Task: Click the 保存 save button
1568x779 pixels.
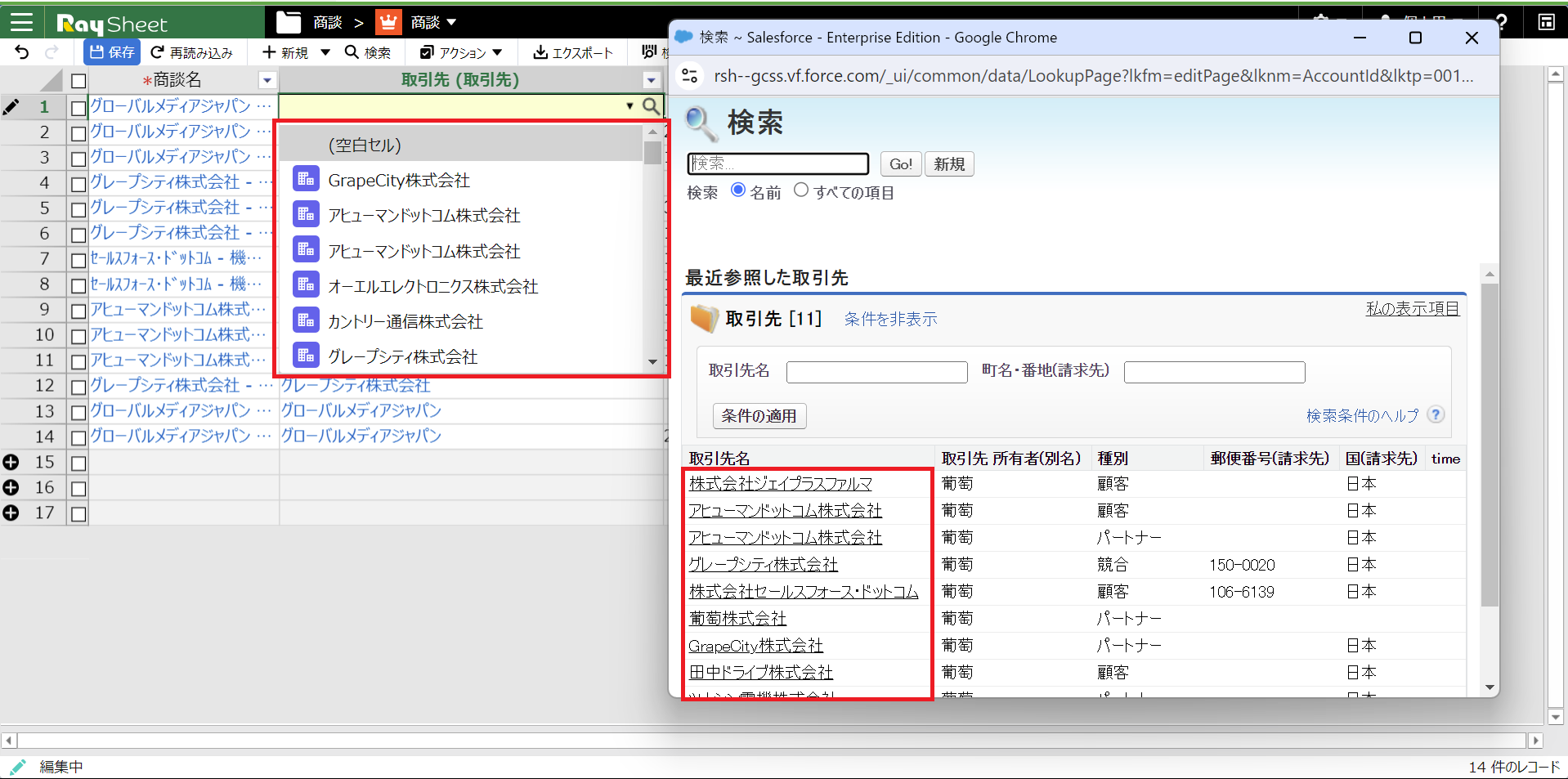Action: (112, 52)
